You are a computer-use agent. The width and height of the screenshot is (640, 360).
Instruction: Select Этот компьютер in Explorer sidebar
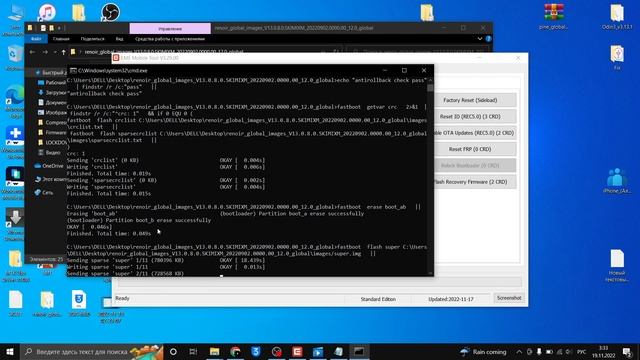click(x=51, y=179)
